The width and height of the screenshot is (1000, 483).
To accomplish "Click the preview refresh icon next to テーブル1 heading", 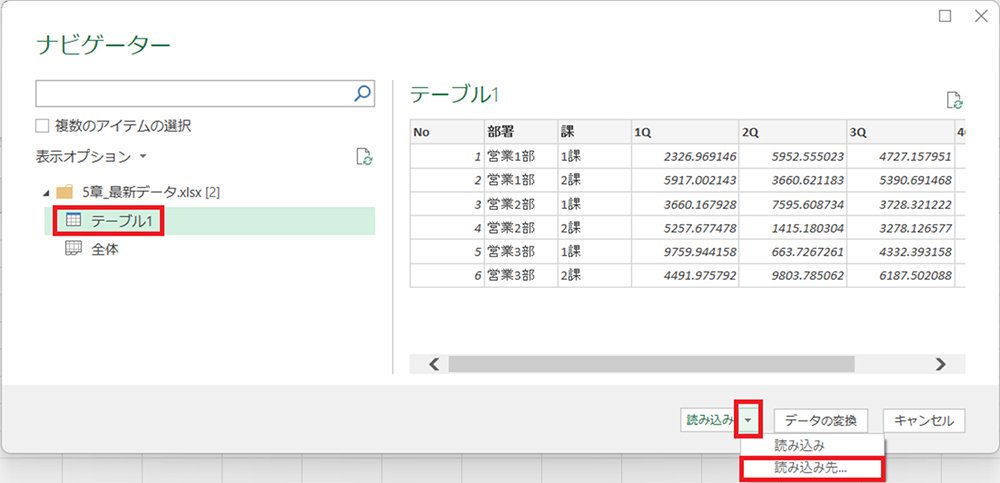I will point(954,100).
